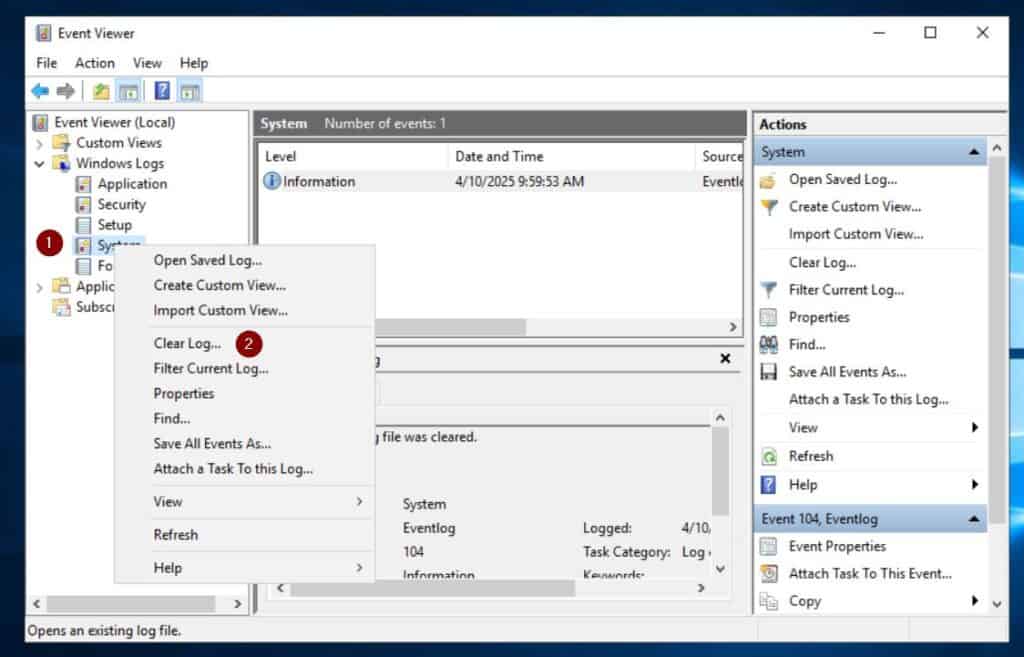
Task: Click the console tree horizontal scrollbar
Action: (131, 604)
